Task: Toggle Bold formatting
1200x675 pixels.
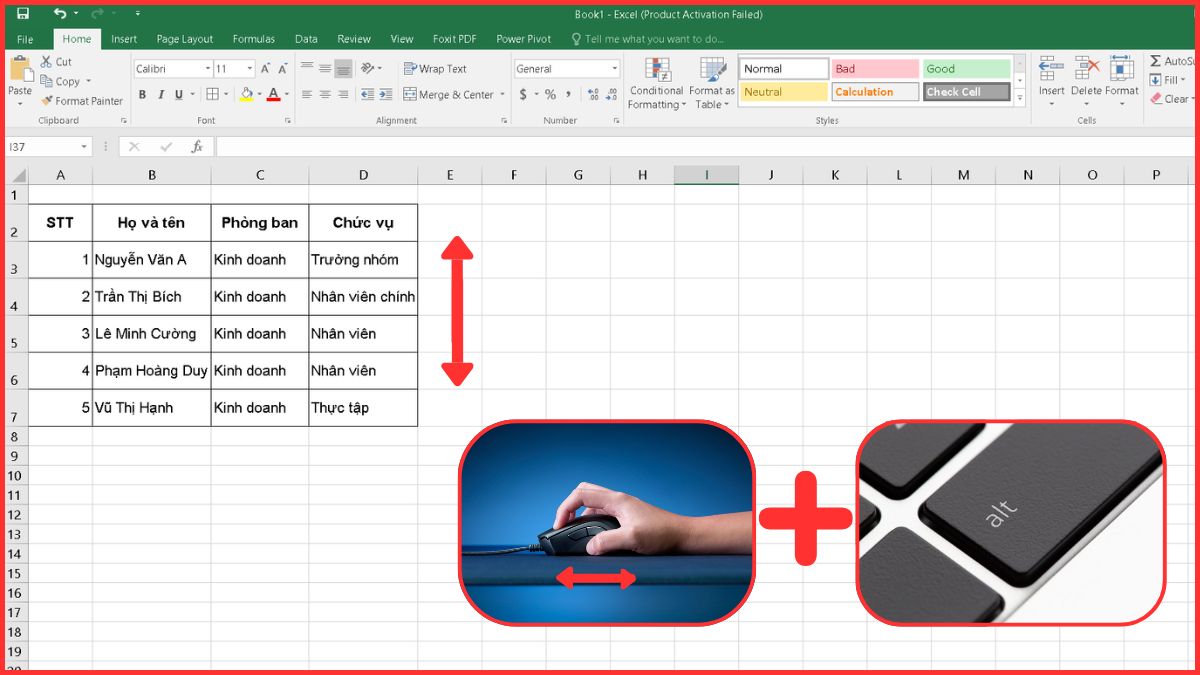Action: click(143, 95)
